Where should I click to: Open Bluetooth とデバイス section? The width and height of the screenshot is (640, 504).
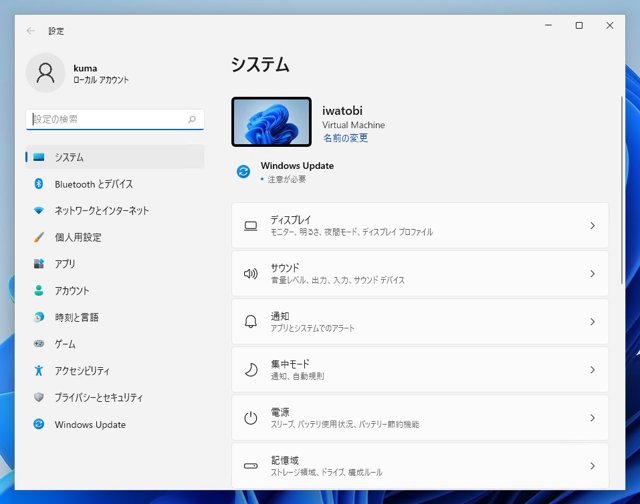115,184
